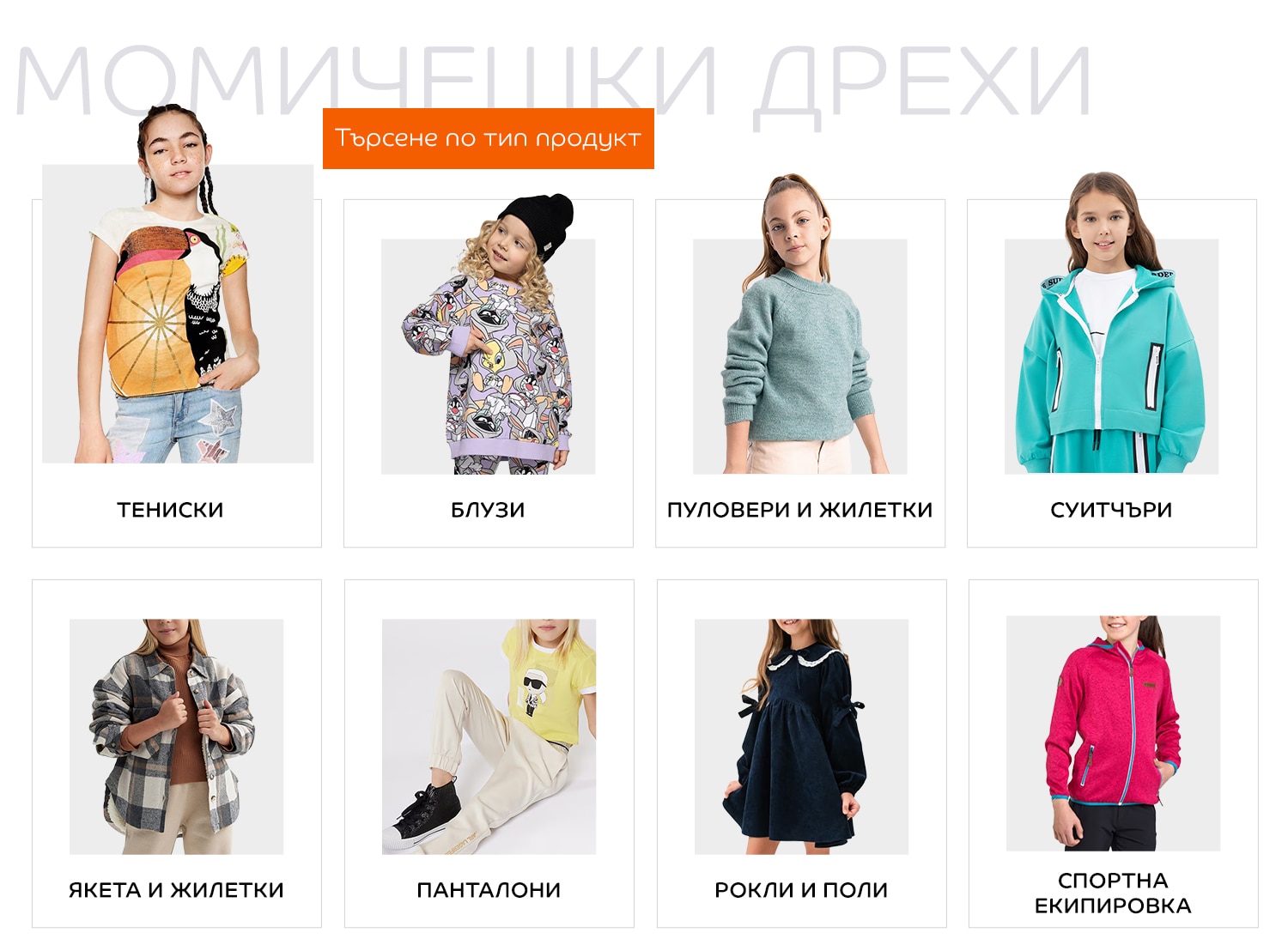Screen dimensions: 1288x945
Task: Open the РОКЛИ И ПОЛИ navy dress photo
Action: pyautogui.click(x=802, y=736)
